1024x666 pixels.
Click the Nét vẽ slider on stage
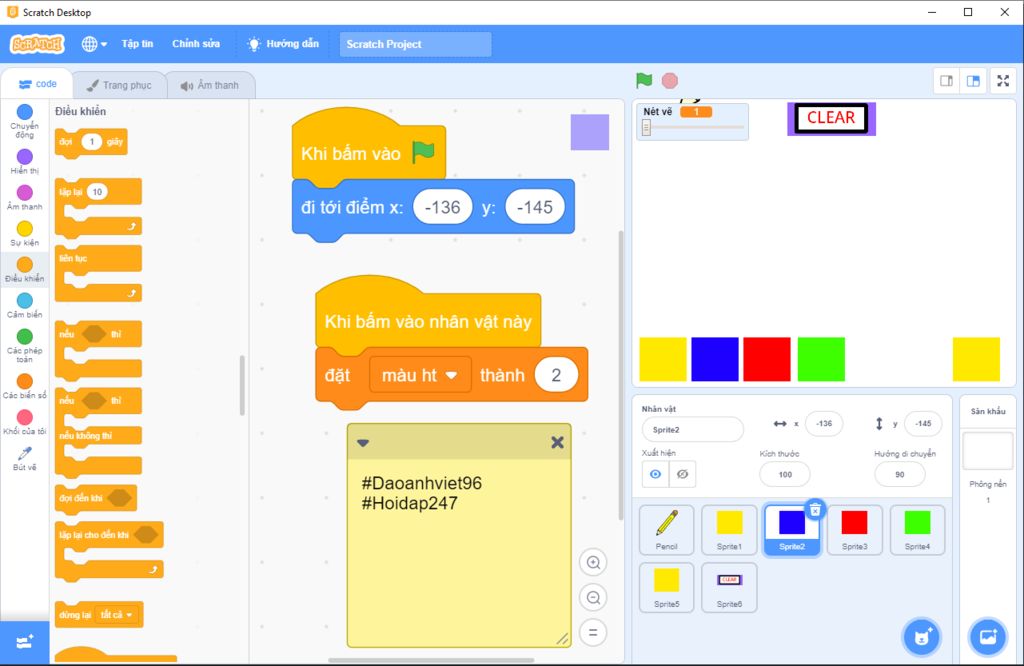point(692,127)
